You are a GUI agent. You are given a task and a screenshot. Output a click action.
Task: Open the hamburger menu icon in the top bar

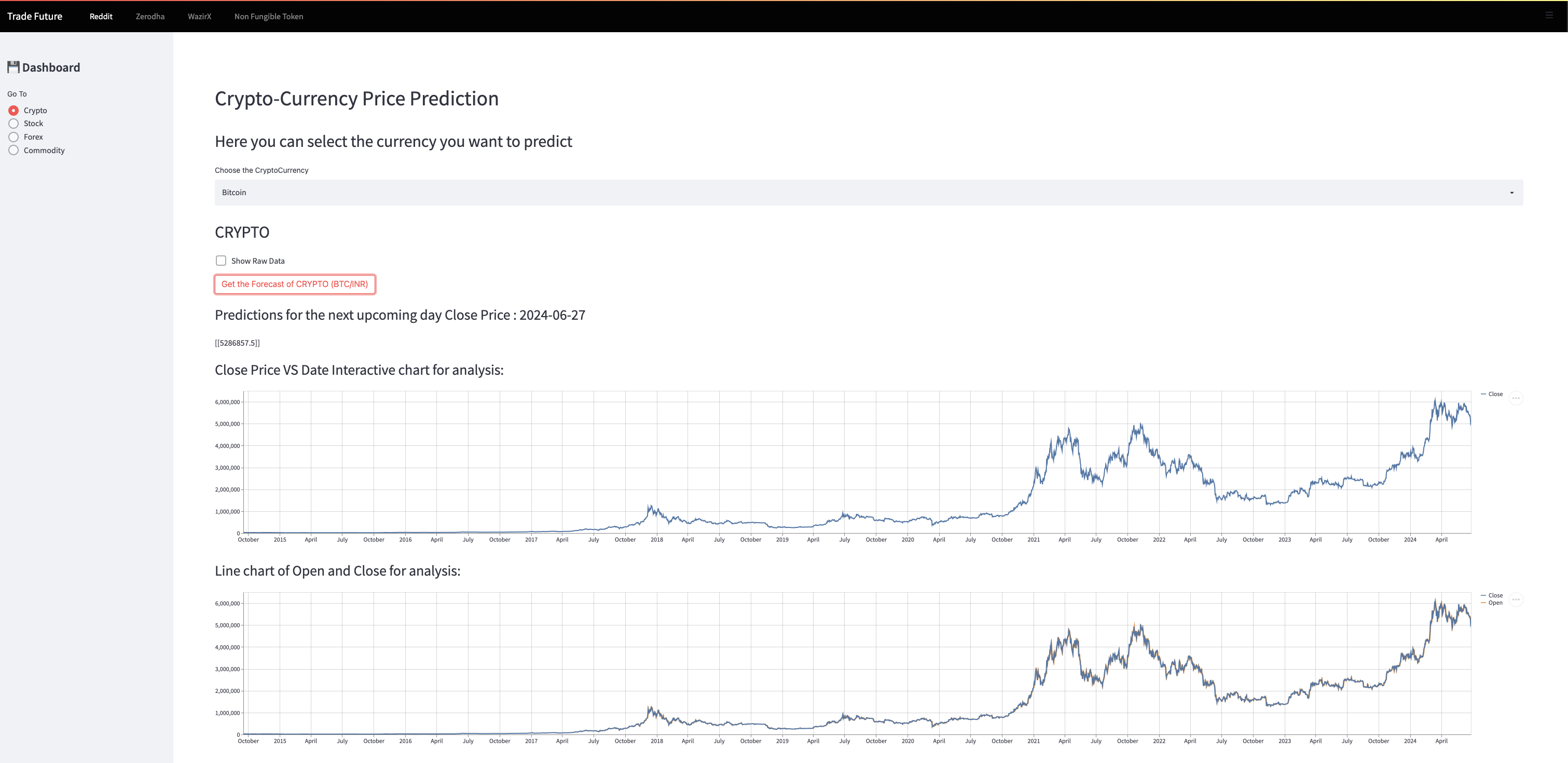point(1549,15)
